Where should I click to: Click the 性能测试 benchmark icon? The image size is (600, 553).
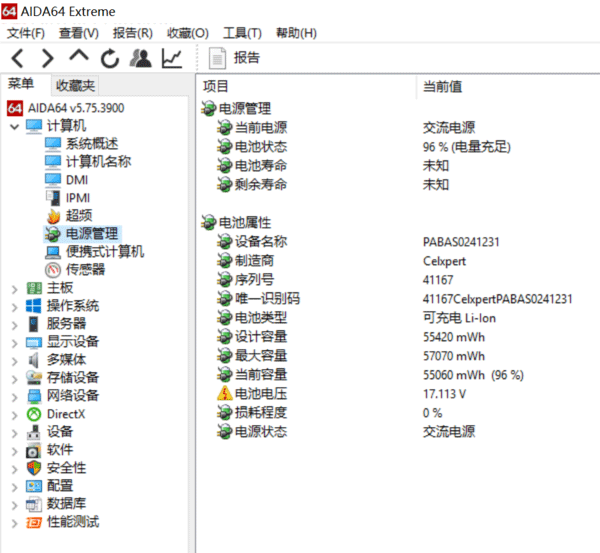tap(34, 522)
